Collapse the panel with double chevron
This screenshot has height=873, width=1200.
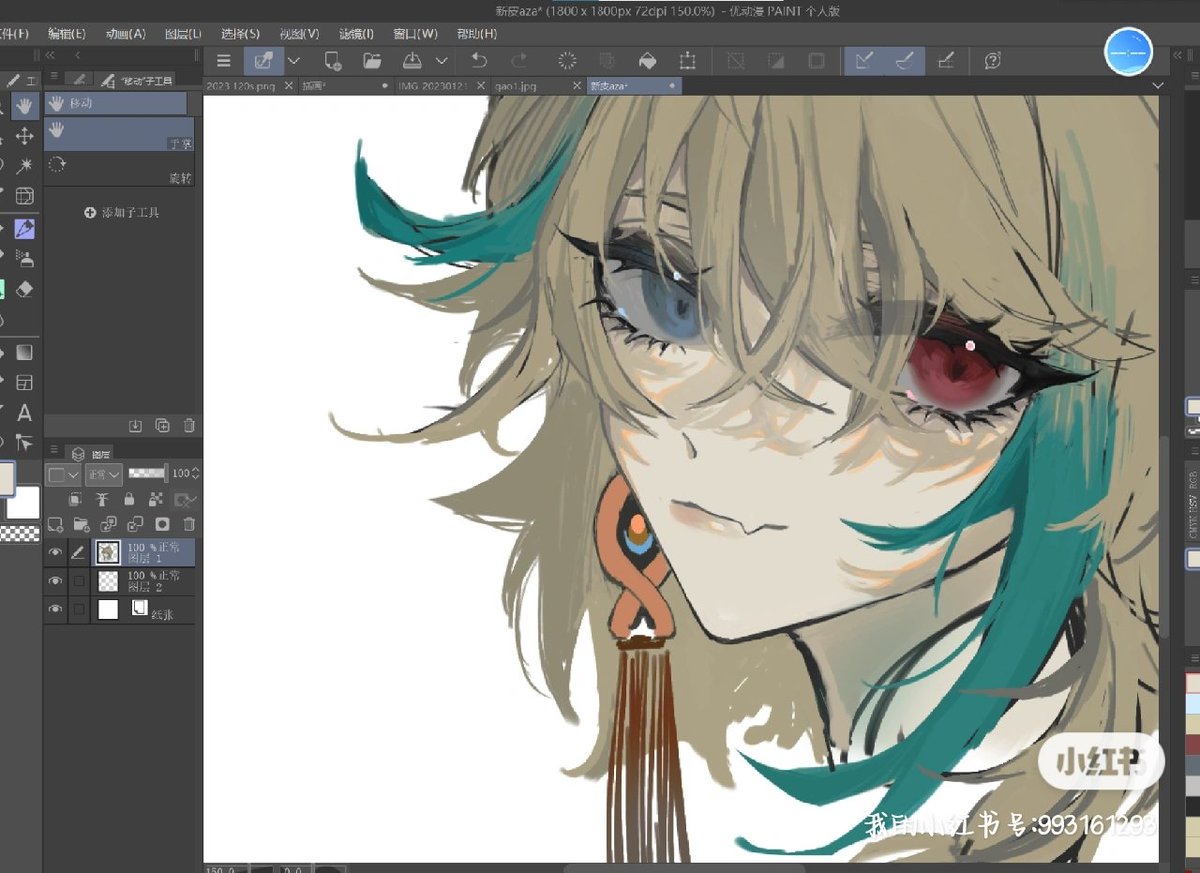coord(51,55)
